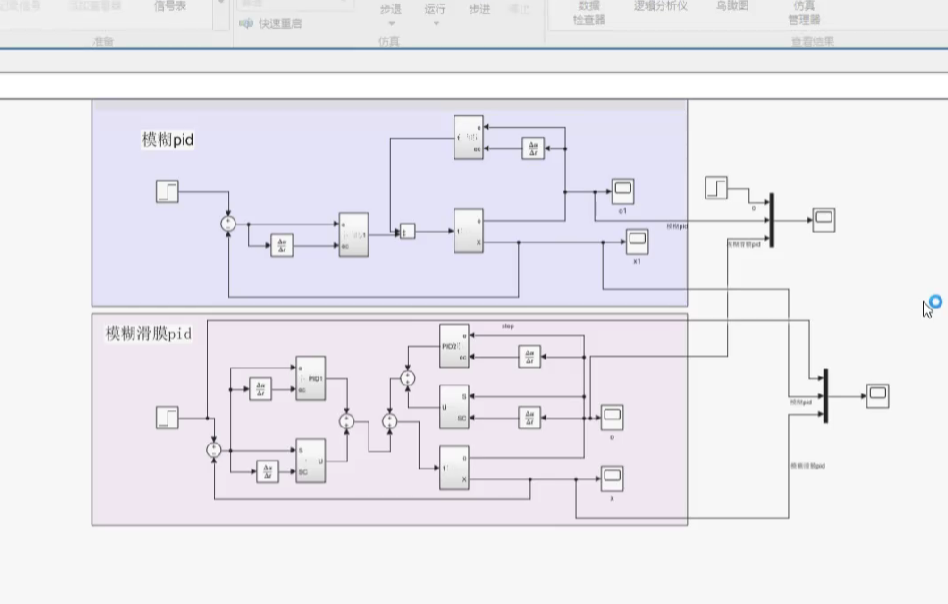Expand the 运行 run dropdown arrow
Viewport: 948px width, 604px height.
[435, 23]
